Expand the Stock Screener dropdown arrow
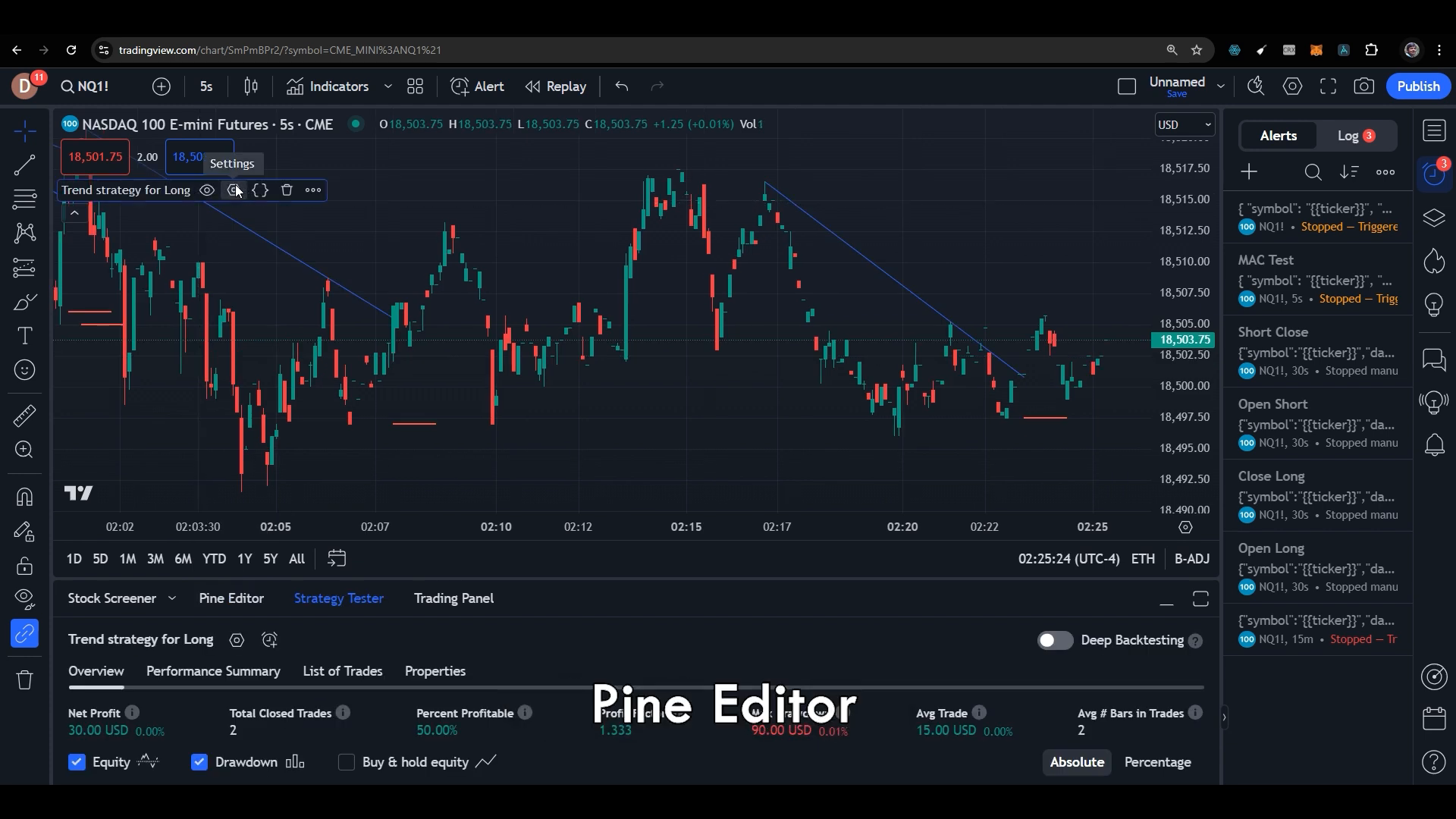 click(x=172, y=598)
